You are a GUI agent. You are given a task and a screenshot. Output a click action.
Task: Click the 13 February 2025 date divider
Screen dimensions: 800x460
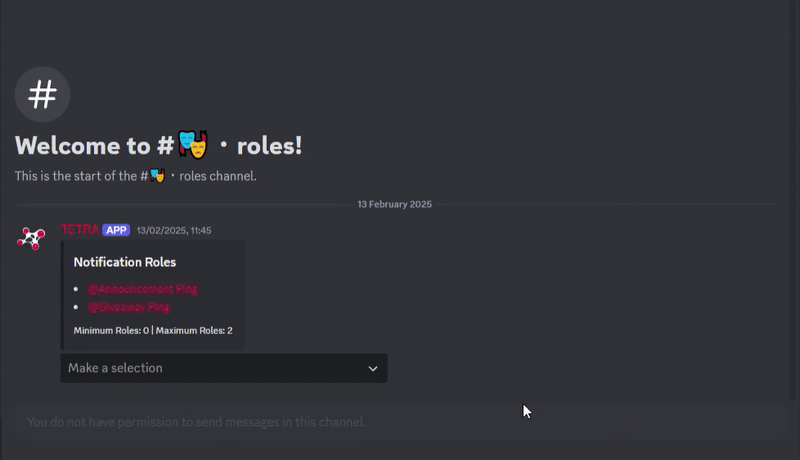click(x=394, y=204)
